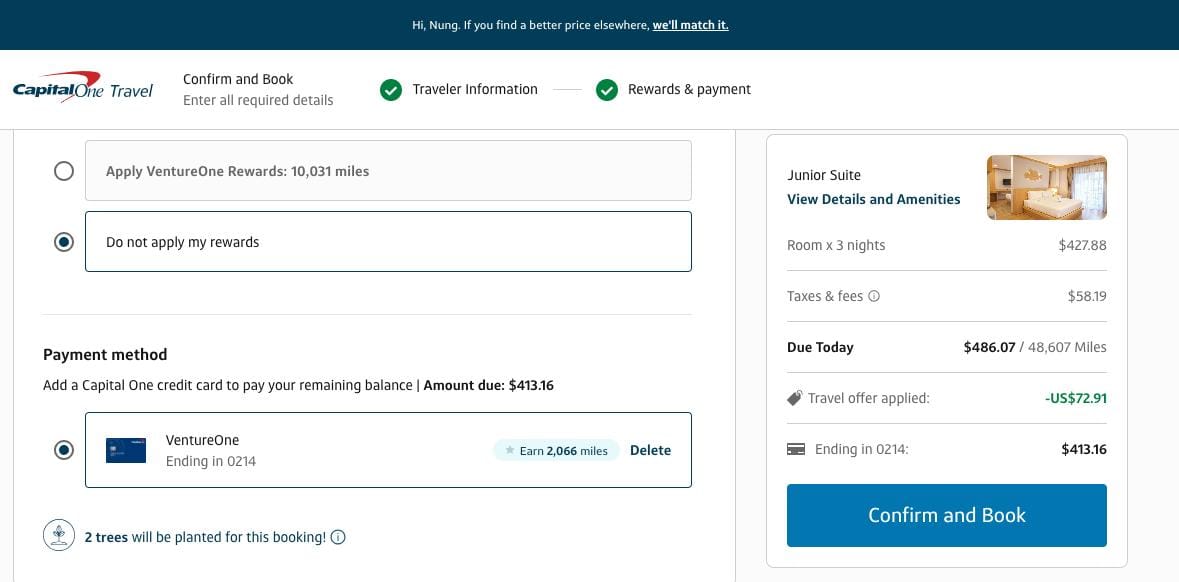Viewport: 1179px width, 582px height.
Task: Open the we'll match it link
Action: pos(690,25)
